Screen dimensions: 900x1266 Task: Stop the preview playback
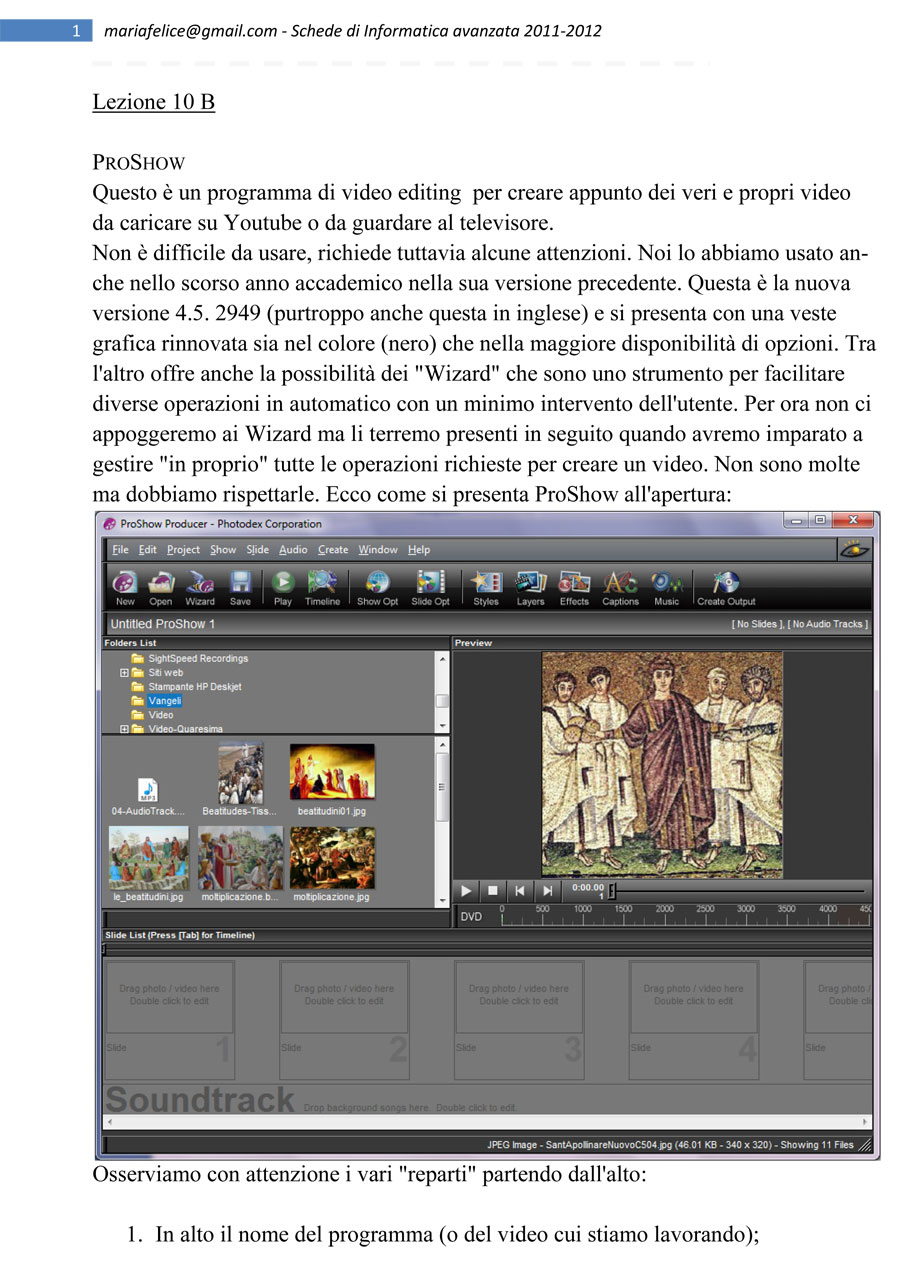tap(493, 890)
